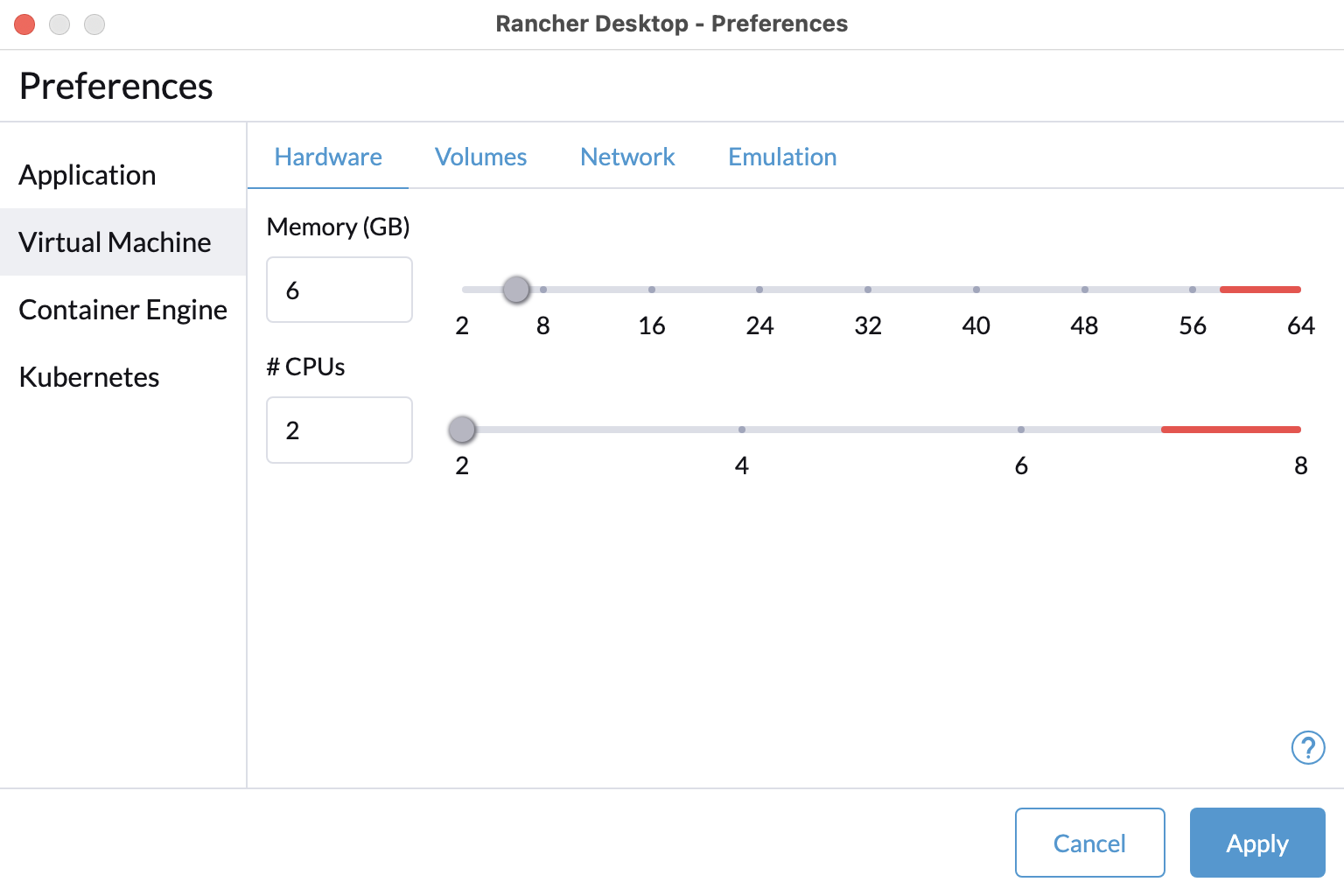The image size is (1344, 896).
Task: Click the # CPUs input field
Action: (x=339, y=430)
